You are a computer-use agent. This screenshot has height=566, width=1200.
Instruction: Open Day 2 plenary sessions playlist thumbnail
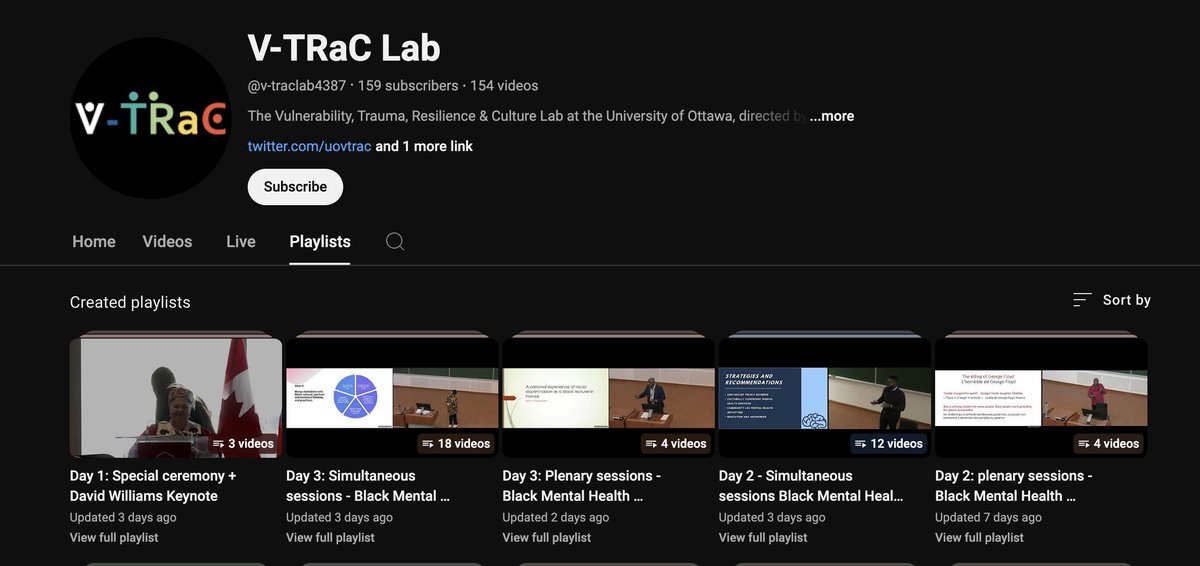click(x=1041, y=397)
